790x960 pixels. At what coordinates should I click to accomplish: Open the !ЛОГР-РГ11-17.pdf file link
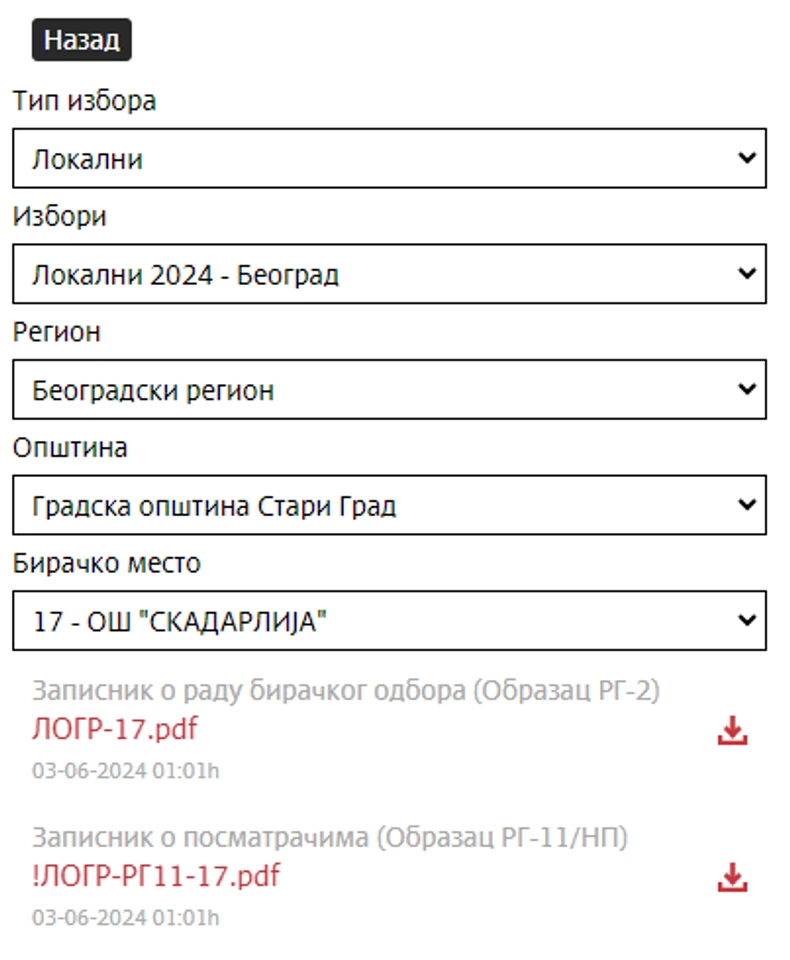155,876
